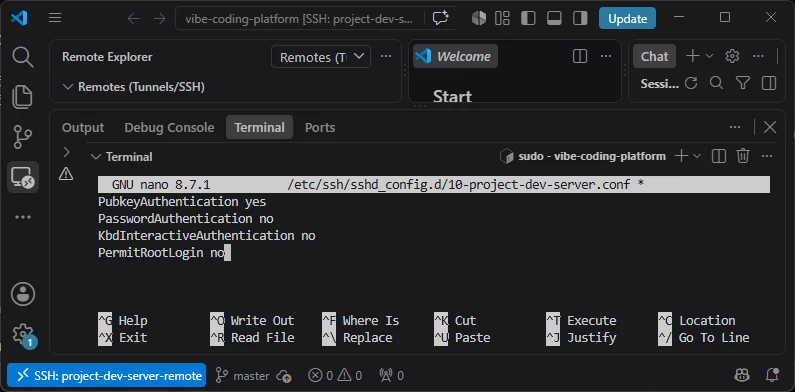Click the PasswordAuthentication no line
This screenshot has width=795, height=392.
tap(186, 219)
